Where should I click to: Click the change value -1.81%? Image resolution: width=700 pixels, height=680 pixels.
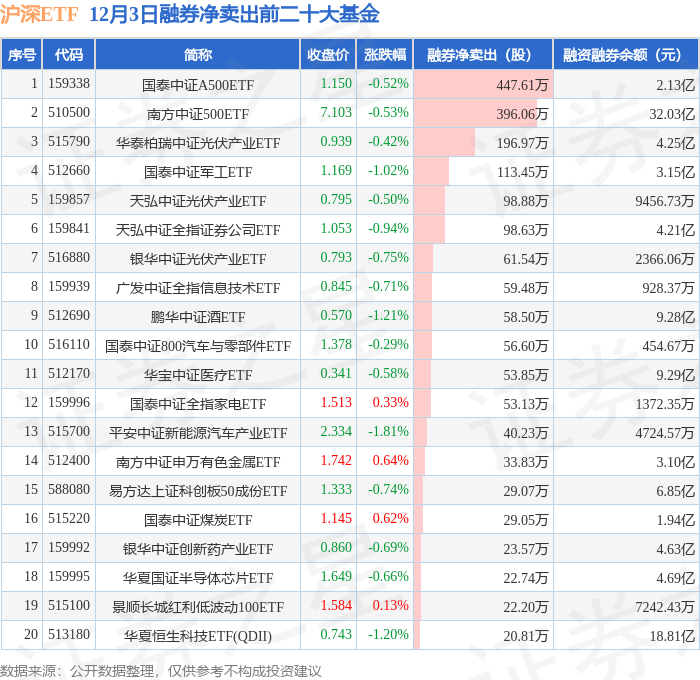coord(388,432)
